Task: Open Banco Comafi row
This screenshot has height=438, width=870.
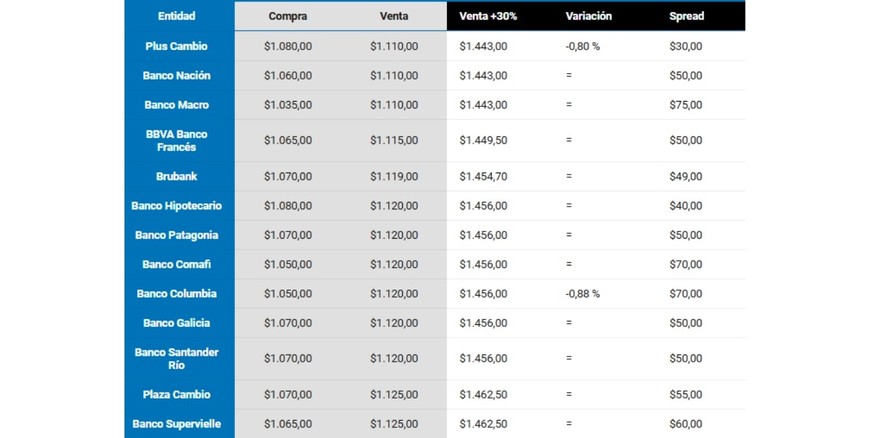Action: [x=177, y=264]
